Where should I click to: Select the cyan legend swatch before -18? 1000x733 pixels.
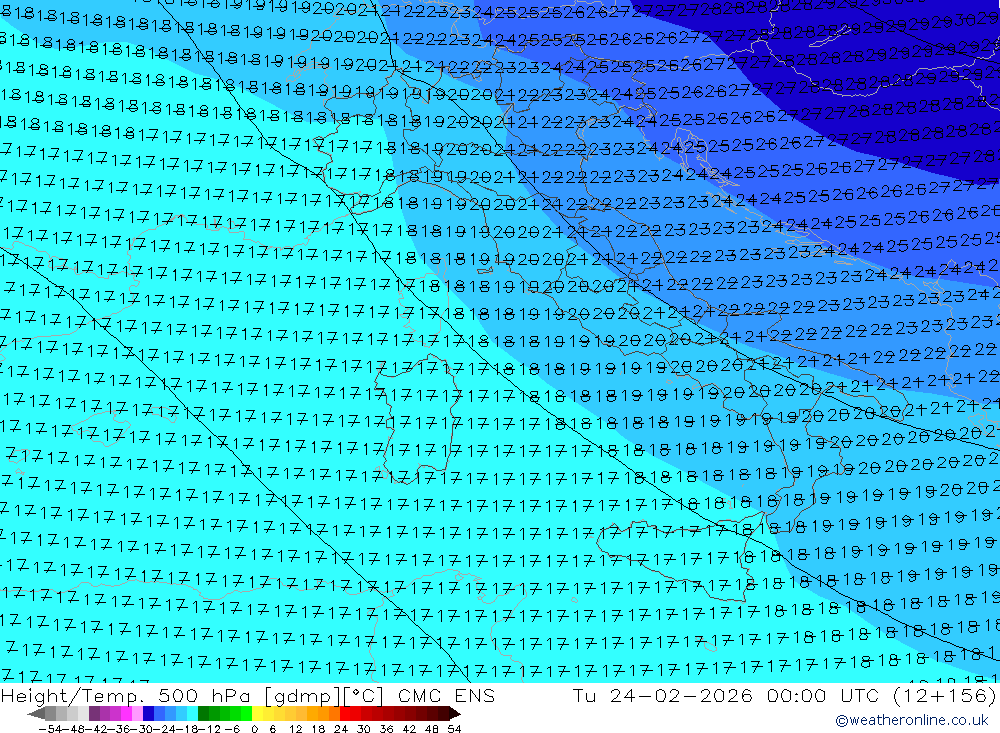click(x=192, y=713)
